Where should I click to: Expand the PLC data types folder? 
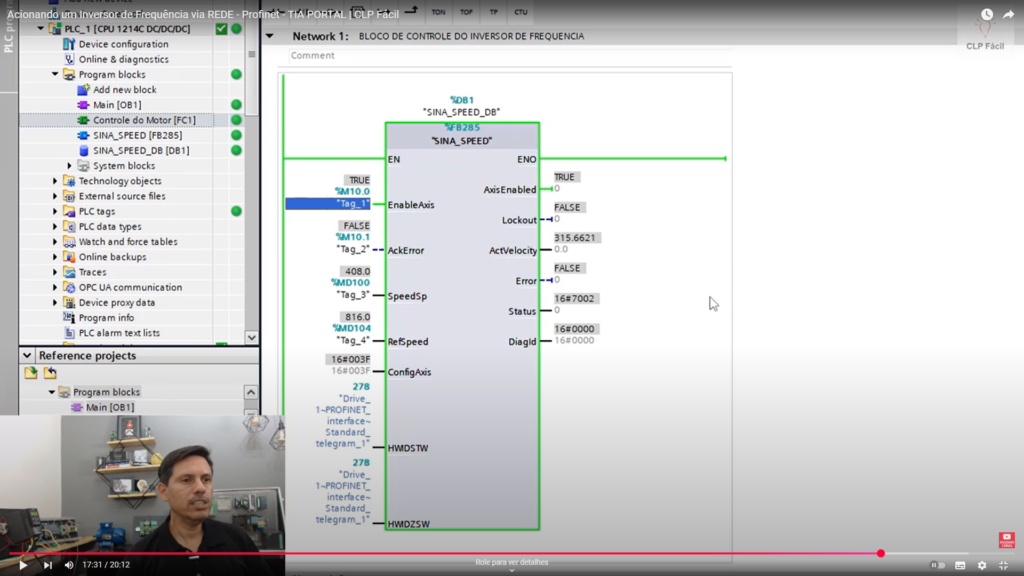click(55, 227)
